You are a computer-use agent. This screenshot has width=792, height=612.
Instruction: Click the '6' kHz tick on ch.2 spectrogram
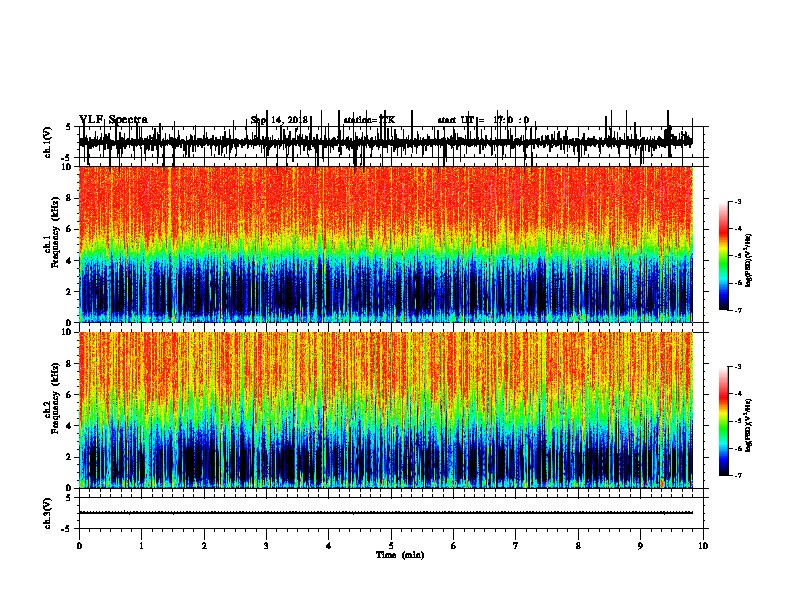click(x=70, y=394)
